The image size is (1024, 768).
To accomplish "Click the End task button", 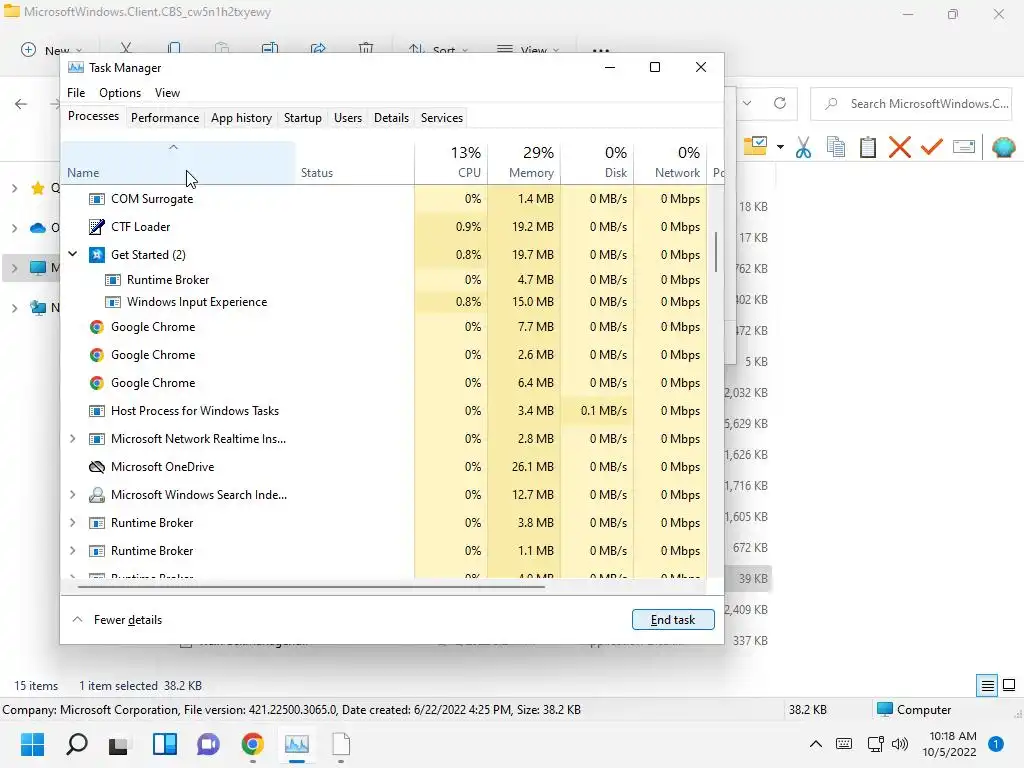I will tap(673, 620).
